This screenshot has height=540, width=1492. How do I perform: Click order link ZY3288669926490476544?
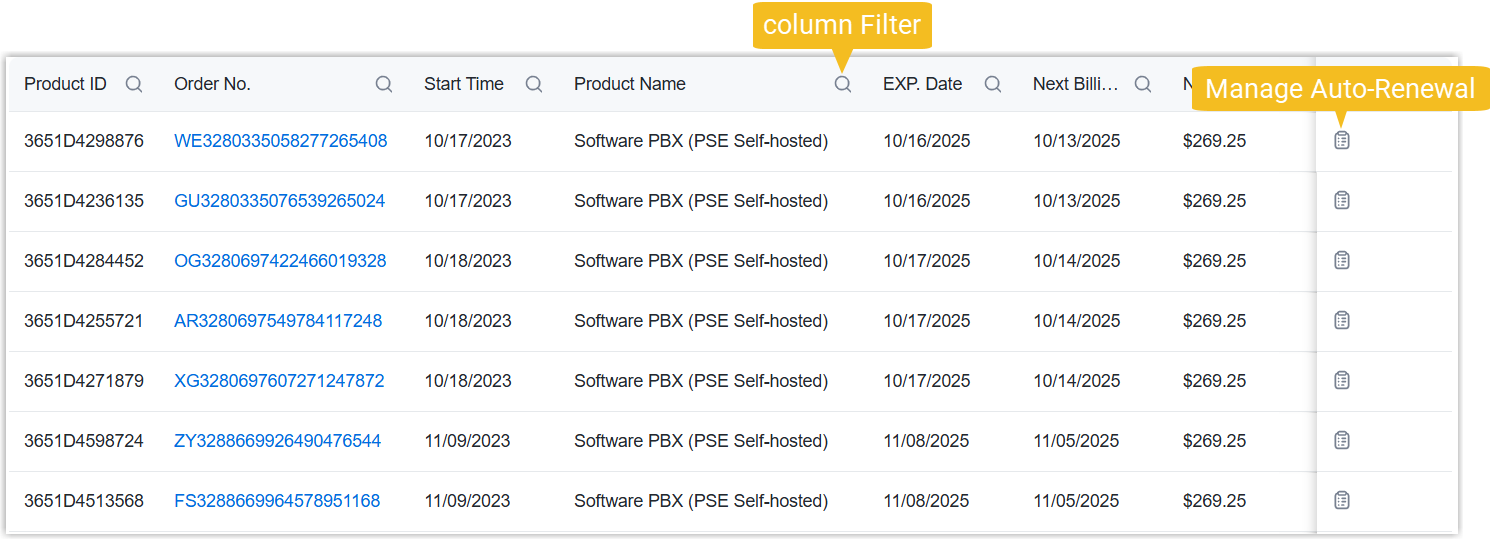coord(277,441)
